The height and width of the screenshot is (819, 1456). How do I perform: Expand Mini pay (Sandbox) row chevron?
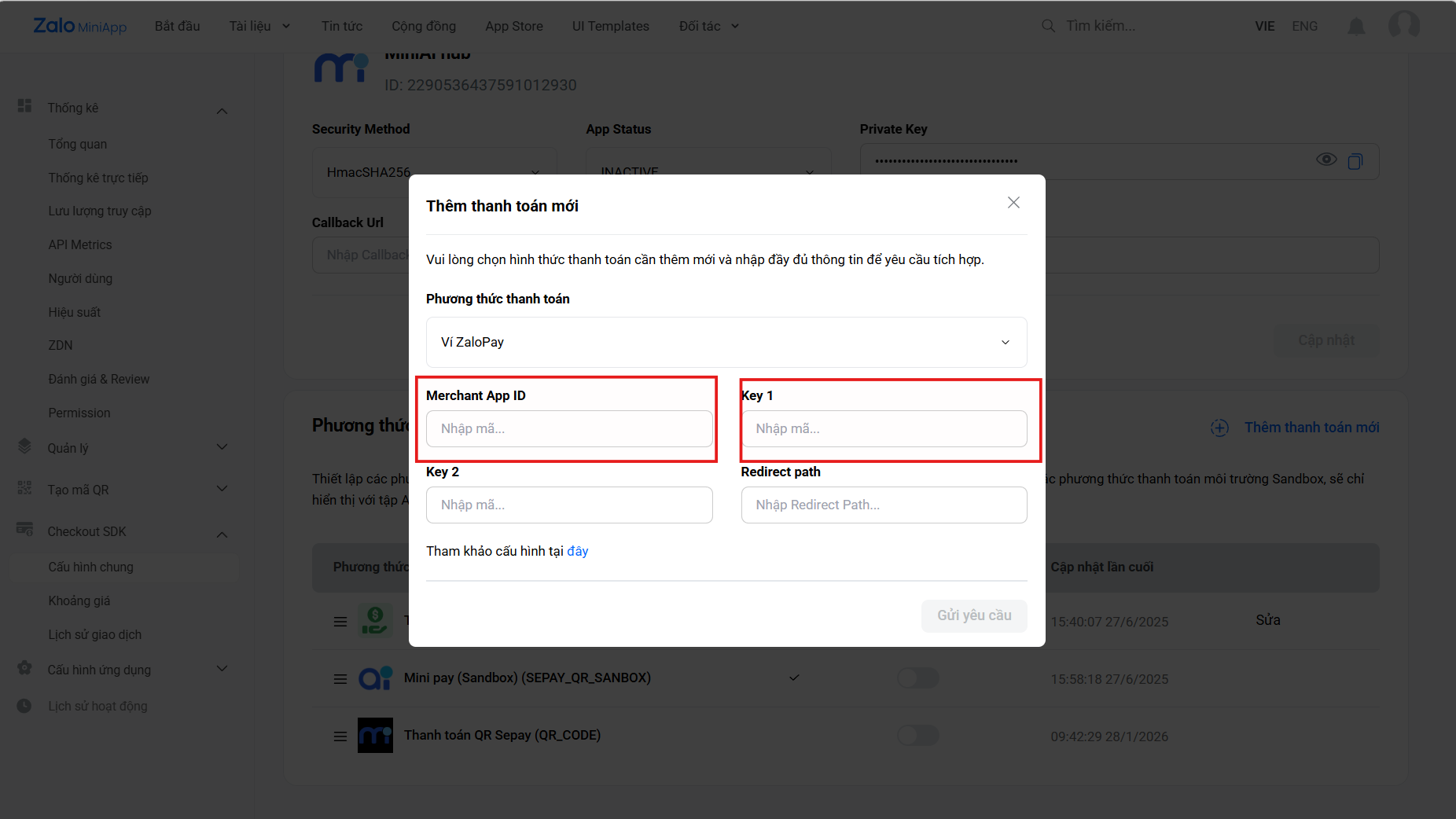coord(794,678)
